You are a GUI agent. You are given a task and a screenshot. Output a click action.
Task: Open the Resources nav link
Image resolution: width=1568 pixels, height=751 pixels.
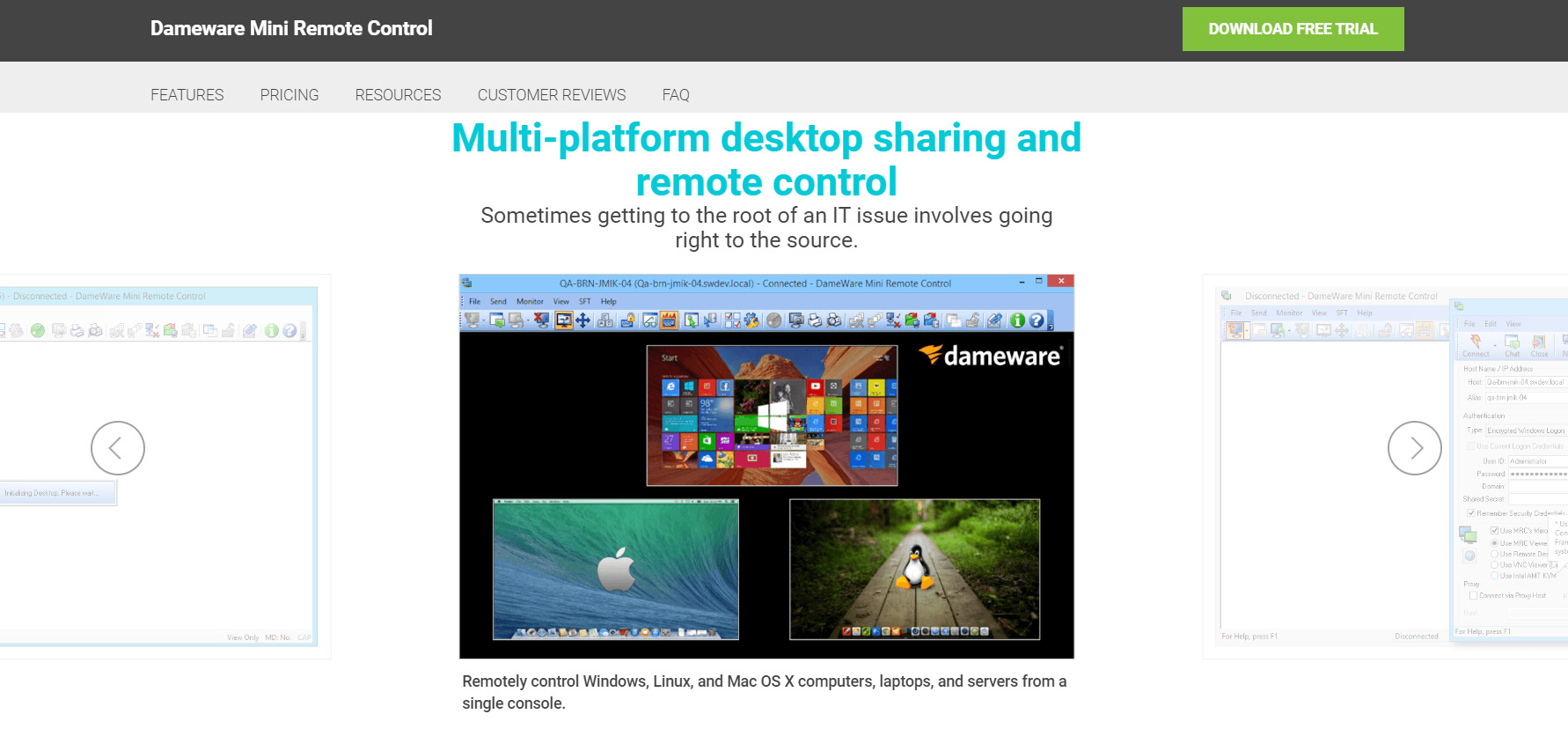(x=398, y=94)
